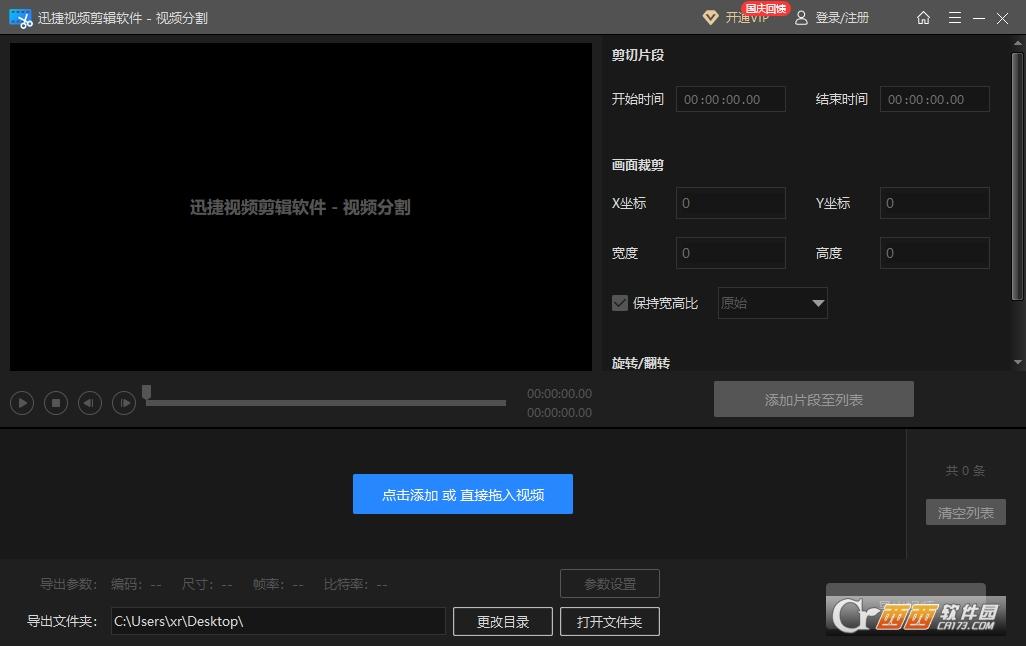Minimize the window

979,18
